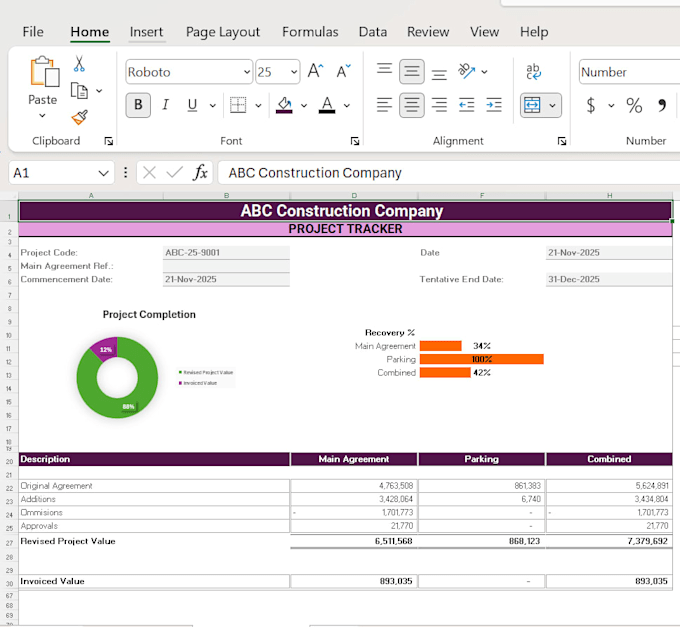Click project code cell ABC-25-9001
This screenshot has height=627, width=680.
226,252
